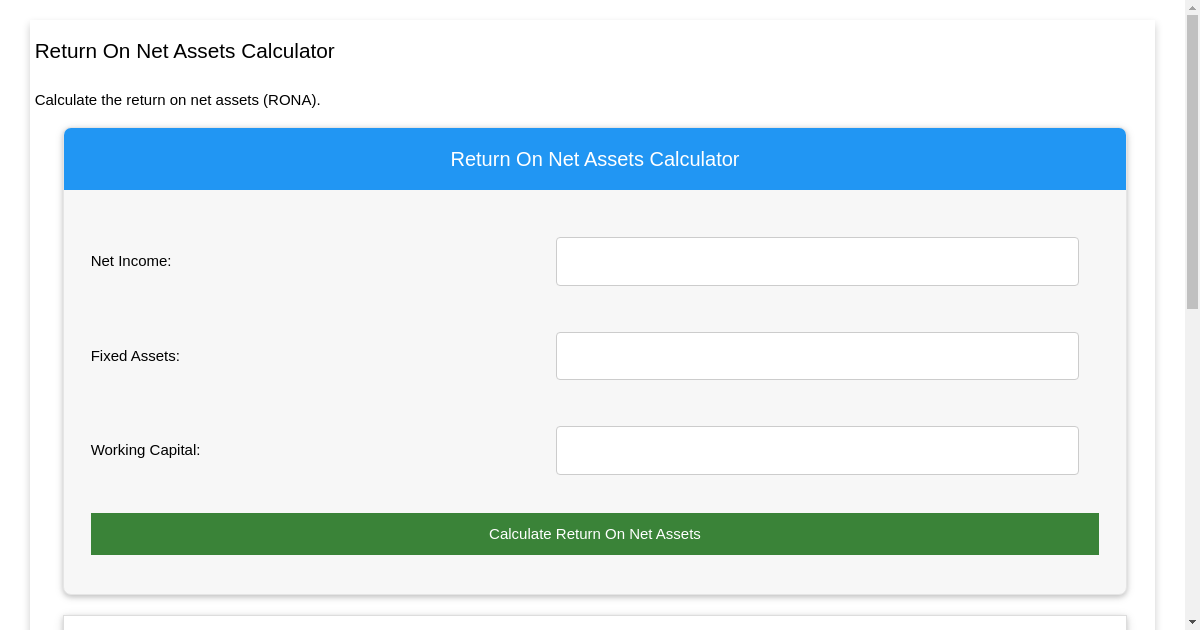The image size is (1200, 630).
Task: Select the Net Income field to enter income
Action: coord(817,261)
